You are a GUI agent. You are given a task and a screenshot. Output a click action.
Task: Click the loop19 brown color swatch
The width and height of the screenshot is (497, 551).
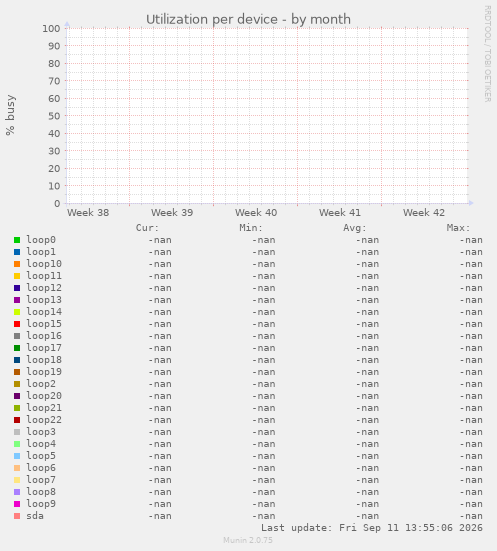pos(17,372)
